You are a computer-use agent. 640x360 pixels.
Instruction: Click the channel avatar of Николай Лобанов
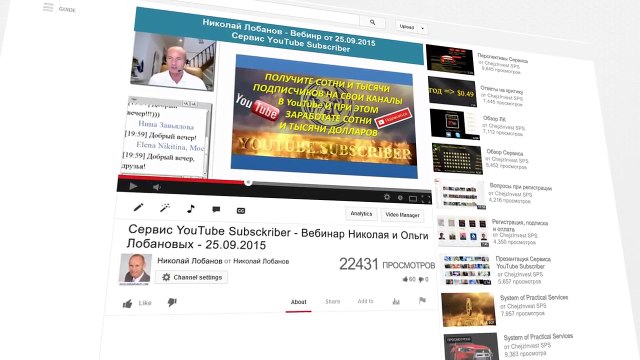point(135,269)
